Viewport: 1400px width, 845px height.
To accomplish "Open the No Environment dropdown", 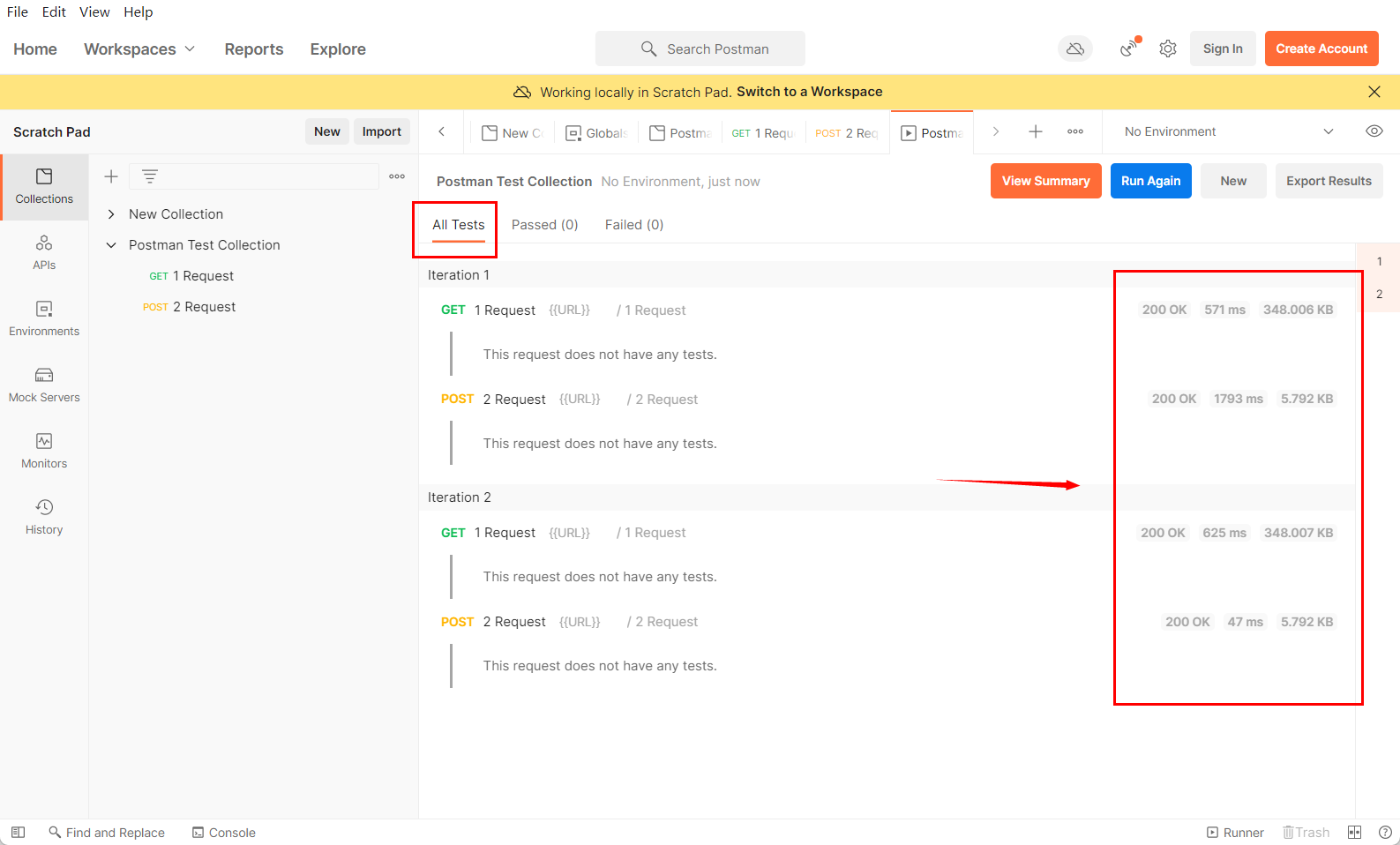I will 1229,131.
